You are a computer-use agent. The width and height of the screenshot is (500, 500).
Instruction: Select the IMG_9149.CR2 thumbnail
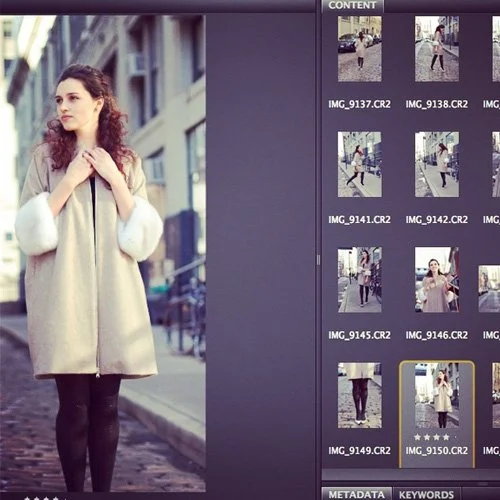[360, 395]
